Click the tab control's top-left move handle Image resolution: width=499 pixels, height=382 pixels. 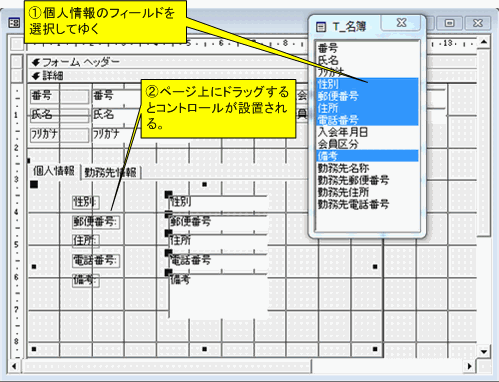34,184
